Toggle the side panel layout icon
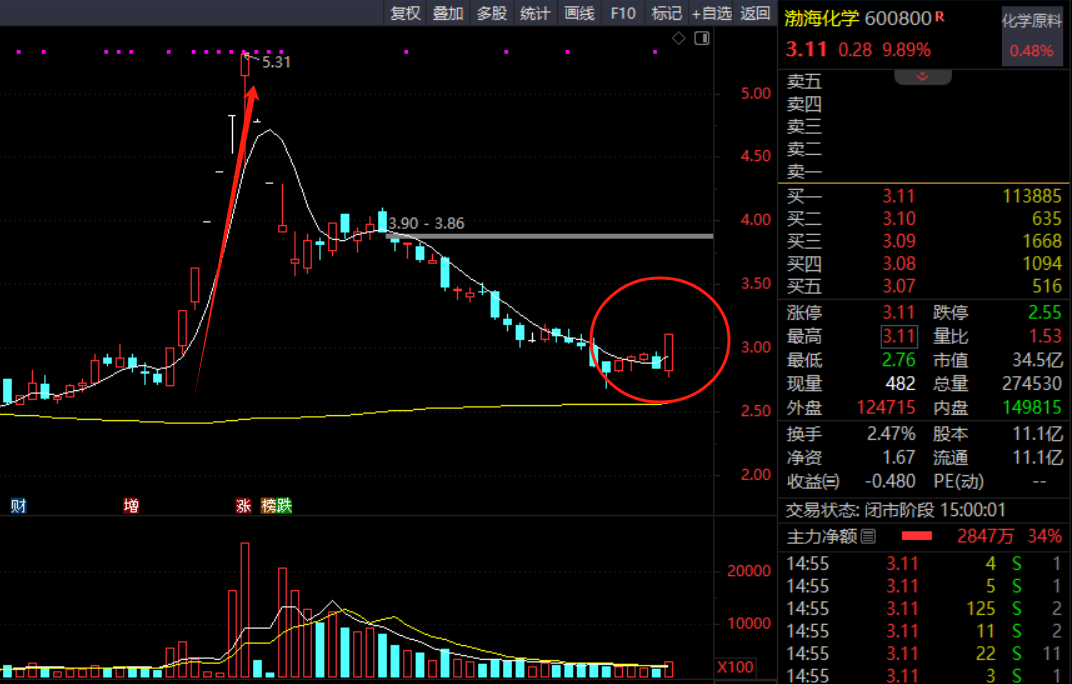This screenshot has height=684, width=1072. click(x=701, y=38)
